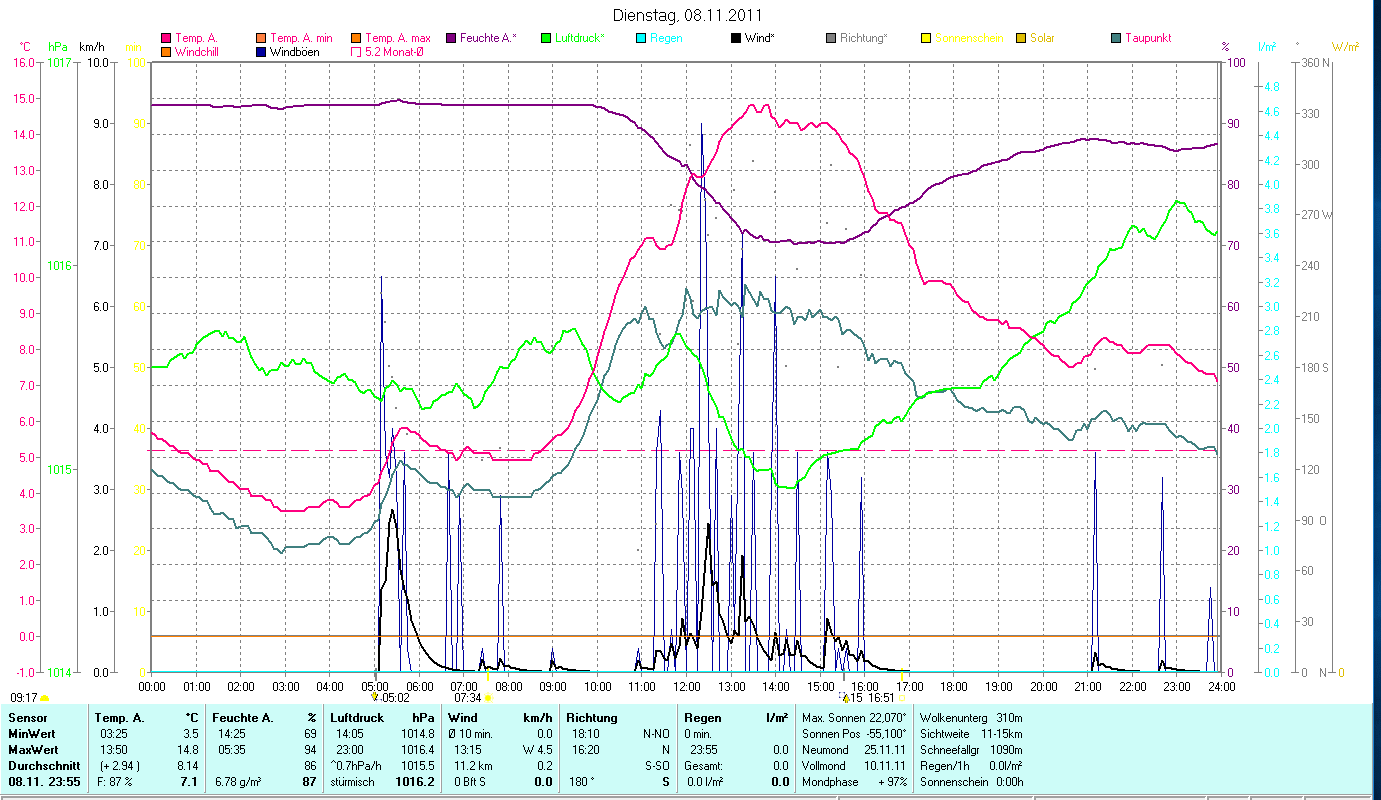Viewport: 1381px width, 800px height.
Task: Click the Max. Sonnen 22,070° entry
Action: [855, 718]
